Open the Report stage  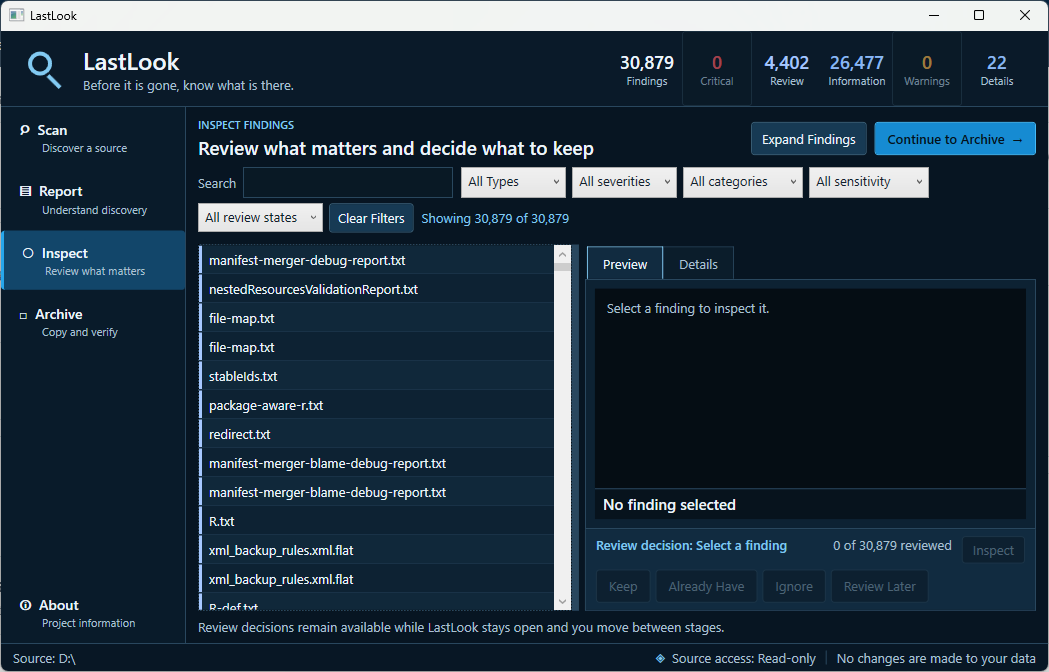[x=93, y=199]
